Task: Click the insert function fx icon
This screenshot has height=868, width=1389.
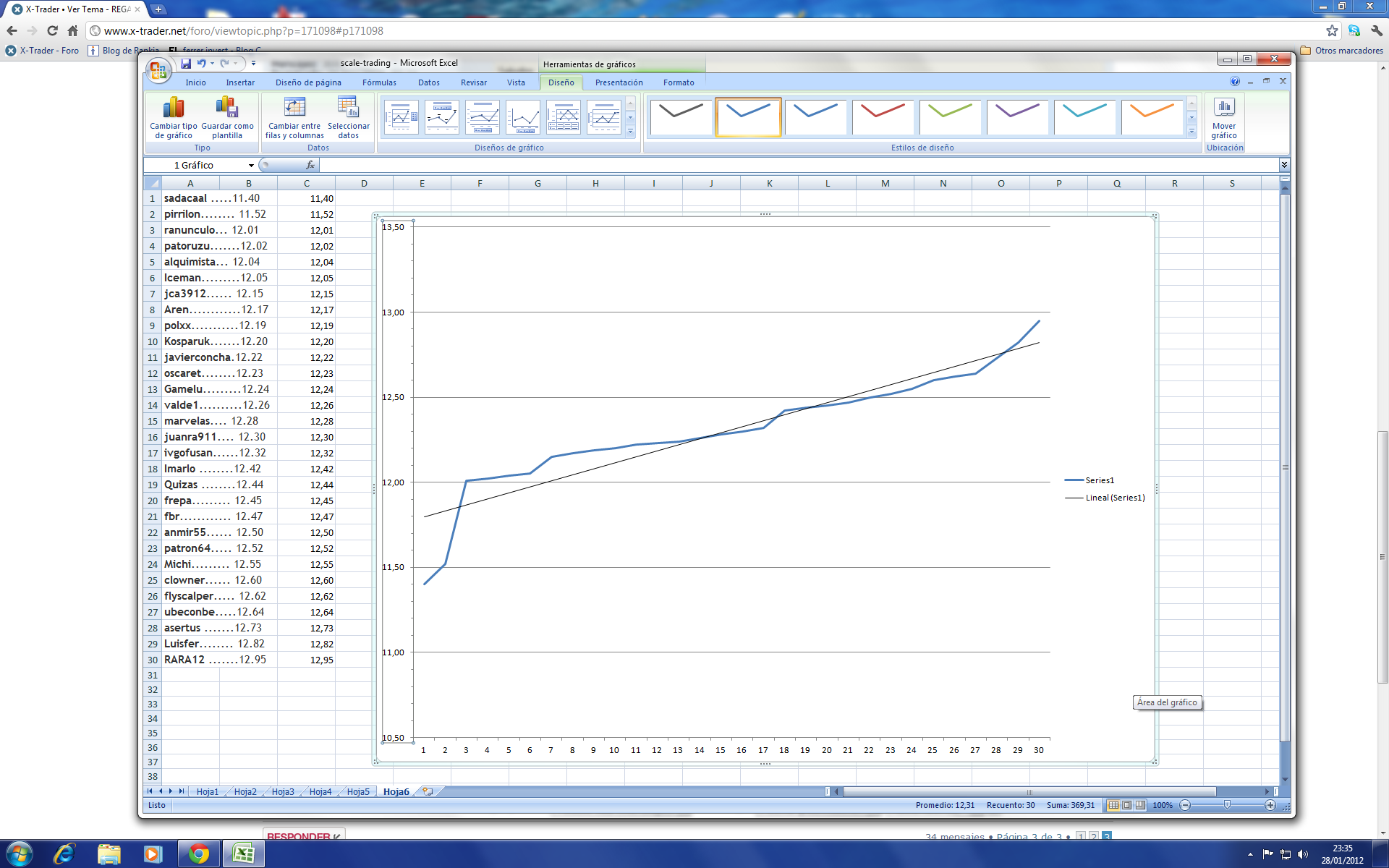Action: [x=310, y=165]
